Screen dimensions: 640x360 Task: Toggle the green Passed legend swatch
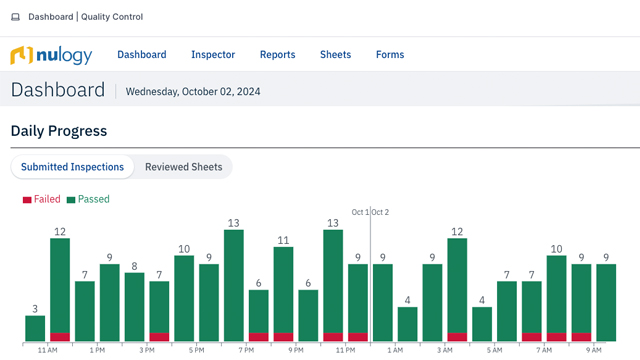pyautogui.click(x=71, y=200)
